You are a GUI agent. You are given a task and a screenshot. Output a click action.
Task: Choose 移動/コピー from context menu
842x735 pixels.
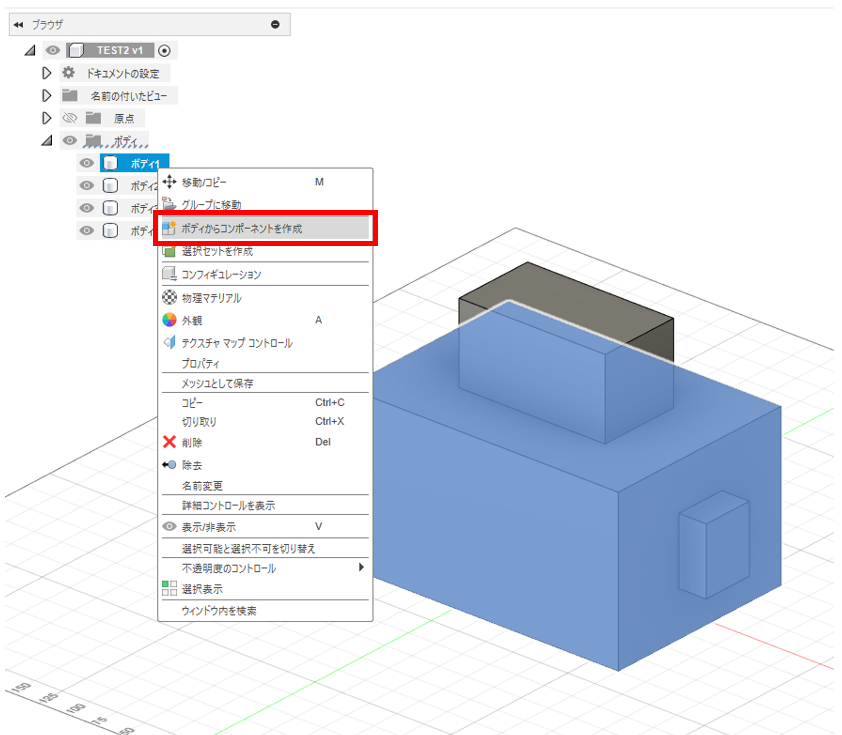coord(265,183)
